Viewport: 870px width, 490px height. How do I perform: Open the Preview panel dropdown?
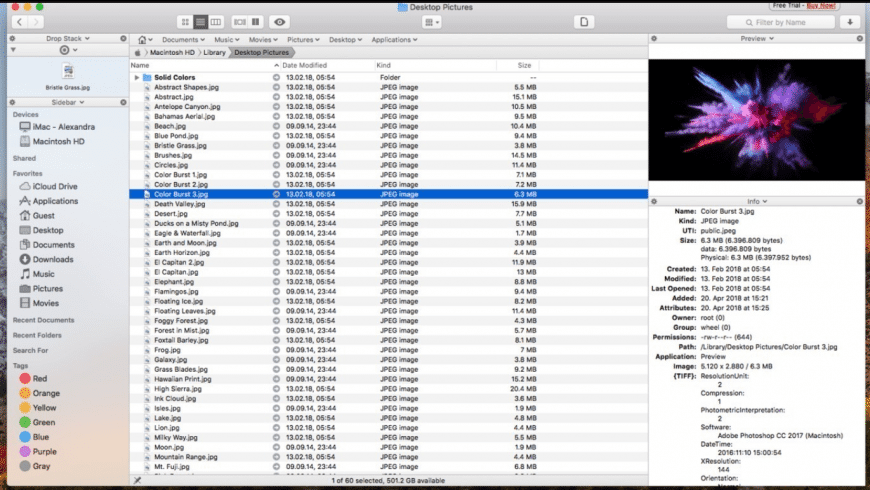[x=756, y=38]
